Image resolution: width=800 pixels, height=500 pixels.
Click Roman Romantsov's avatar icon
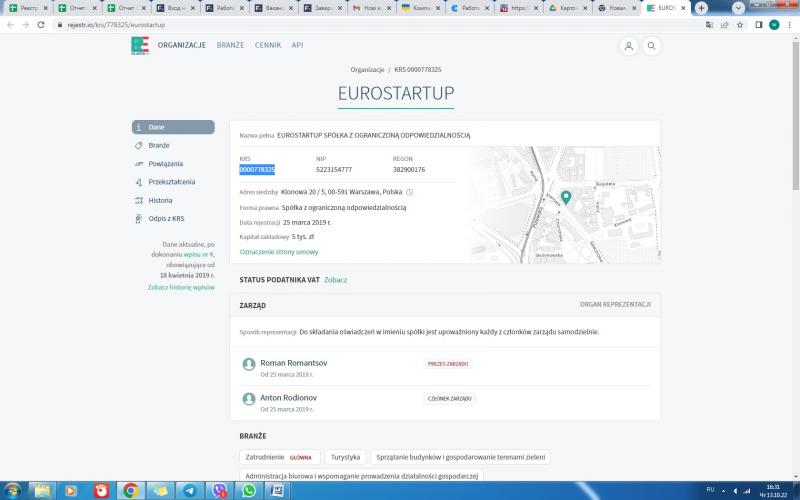point(248,364)
